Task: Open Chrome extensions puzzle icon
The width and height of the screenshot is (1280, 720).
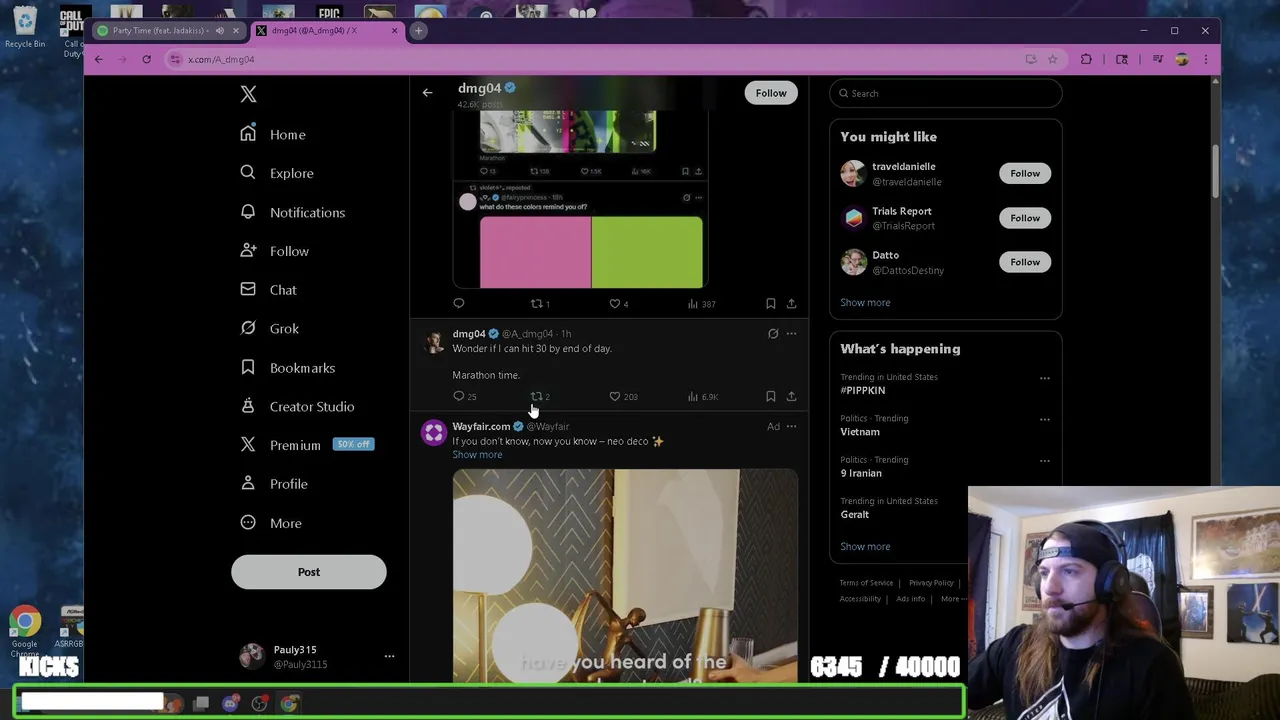Action: (x=1086, y=59)
